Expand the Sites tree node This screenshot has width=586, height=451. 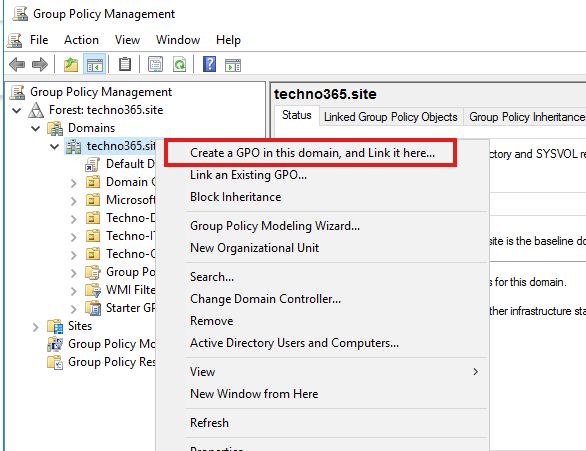pyautogui.click(x=36, y=327)
